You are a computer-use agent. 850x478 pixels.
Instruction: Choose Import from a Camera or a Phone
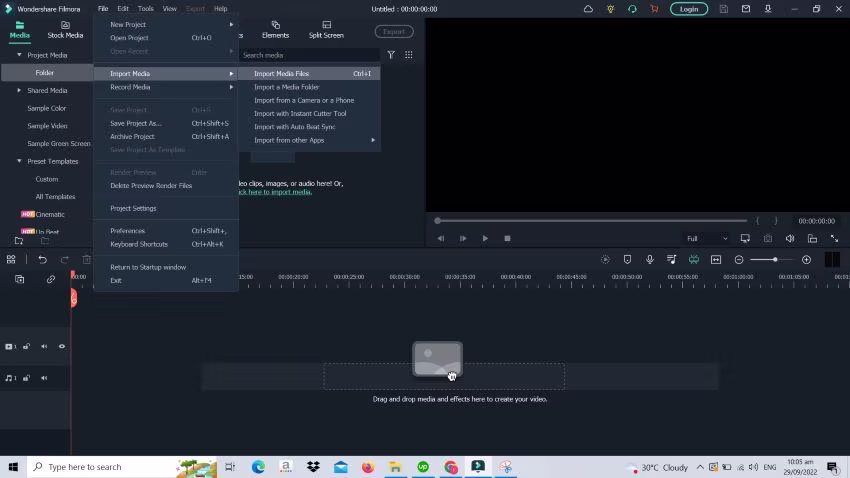click(309, 100)
